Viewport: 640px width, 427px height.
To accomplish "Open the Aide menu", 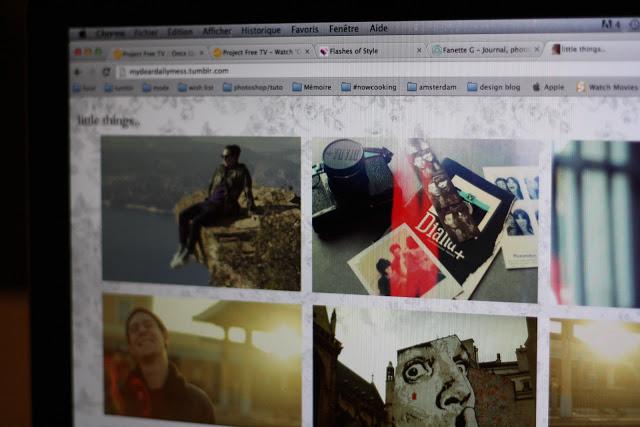I will tap(378, 29).
